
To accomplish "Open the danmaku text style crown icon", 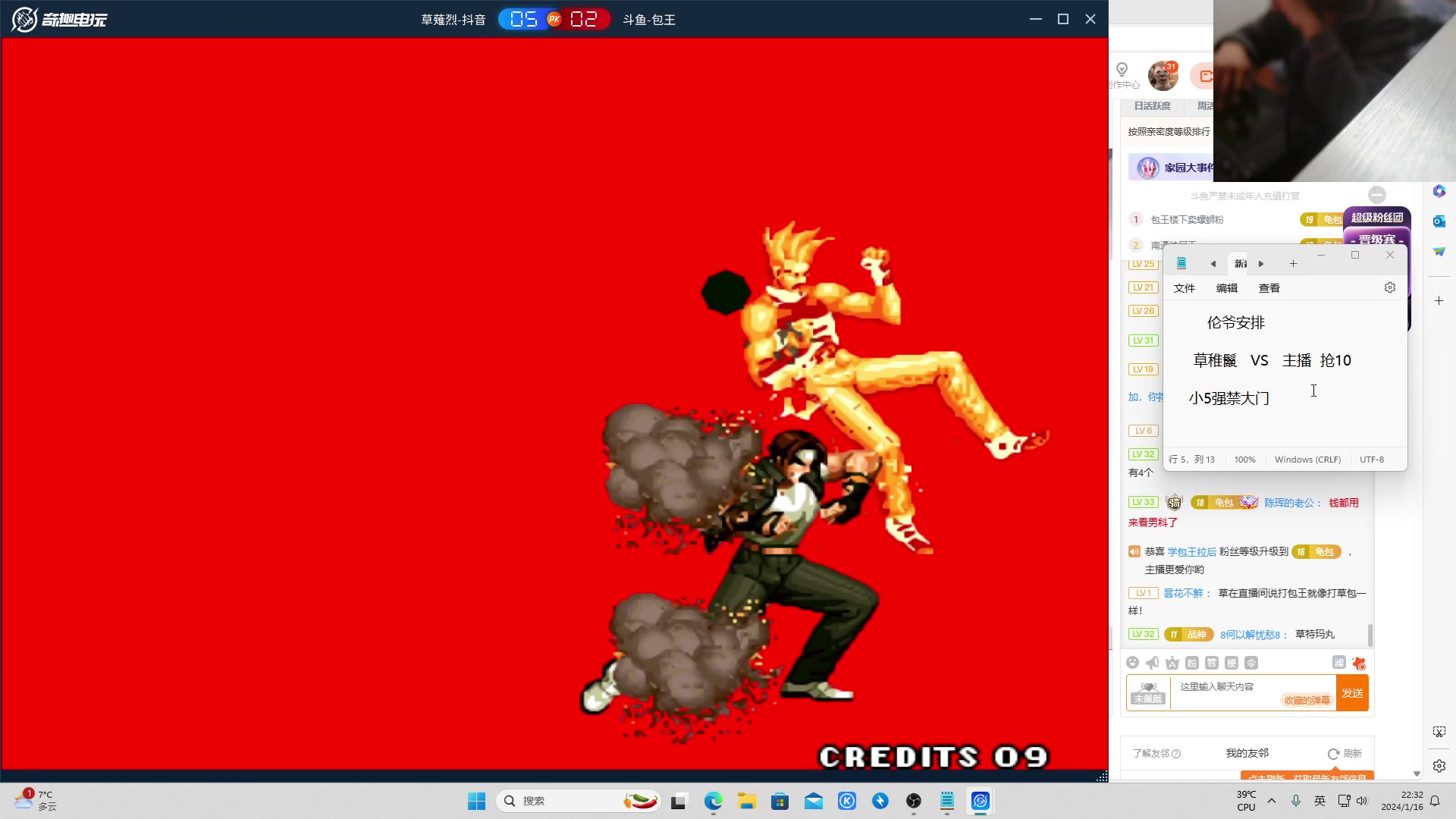I will click(1172, 663).
